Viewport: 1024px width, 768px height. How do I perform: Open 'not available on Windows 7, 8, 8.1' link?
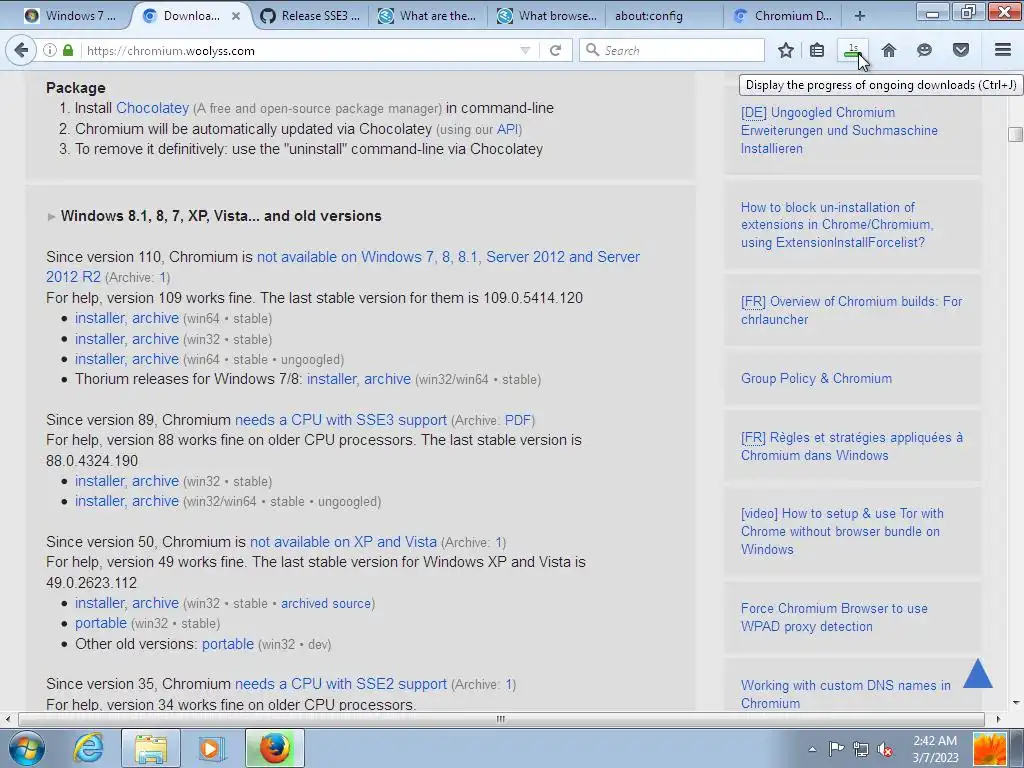(x=343, y=266)
